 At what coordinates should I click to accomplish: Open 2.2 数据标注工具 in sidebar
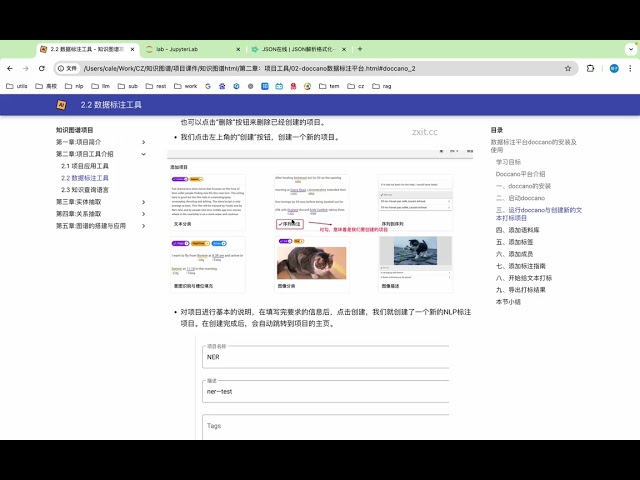[85, 178]
